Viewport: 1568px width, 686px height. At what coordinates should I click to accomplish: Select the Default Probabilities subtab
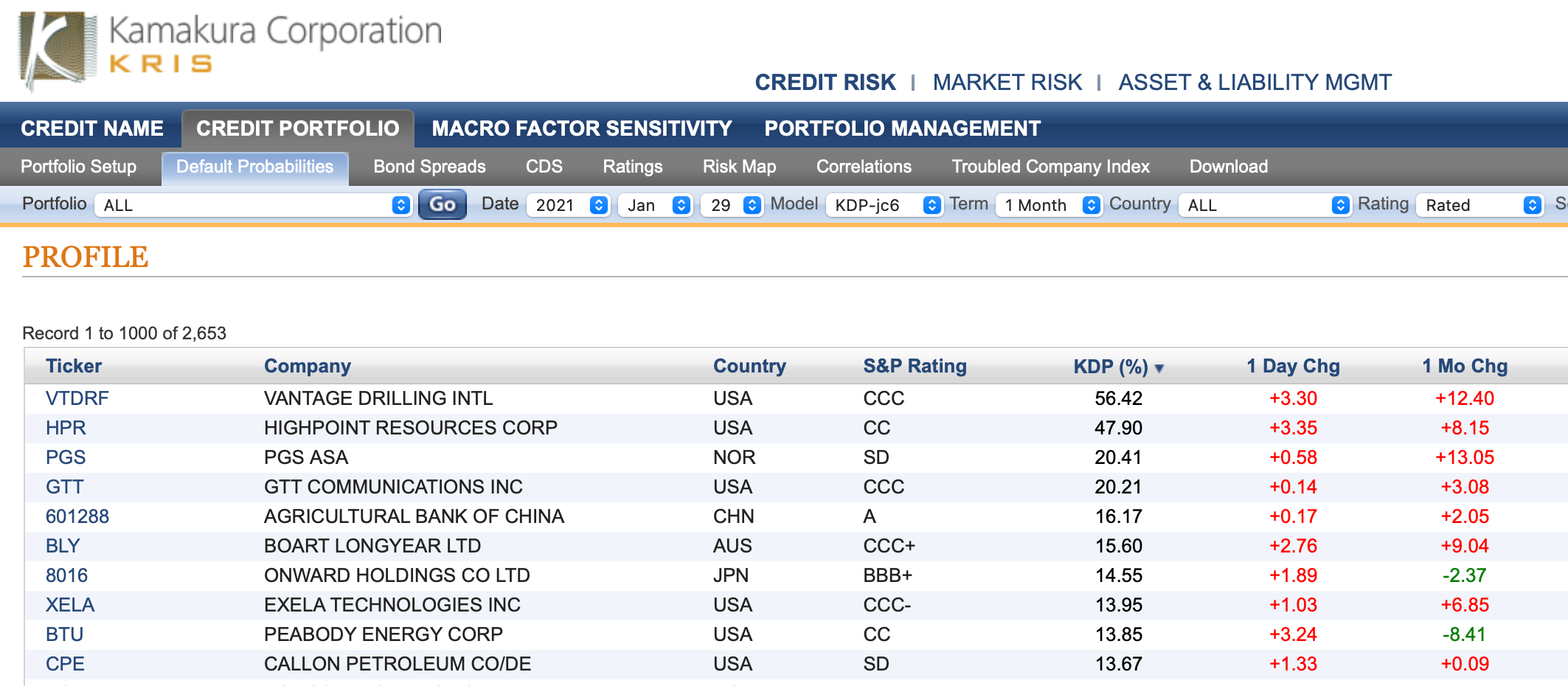pyautogui.click(x=255, y=167)
